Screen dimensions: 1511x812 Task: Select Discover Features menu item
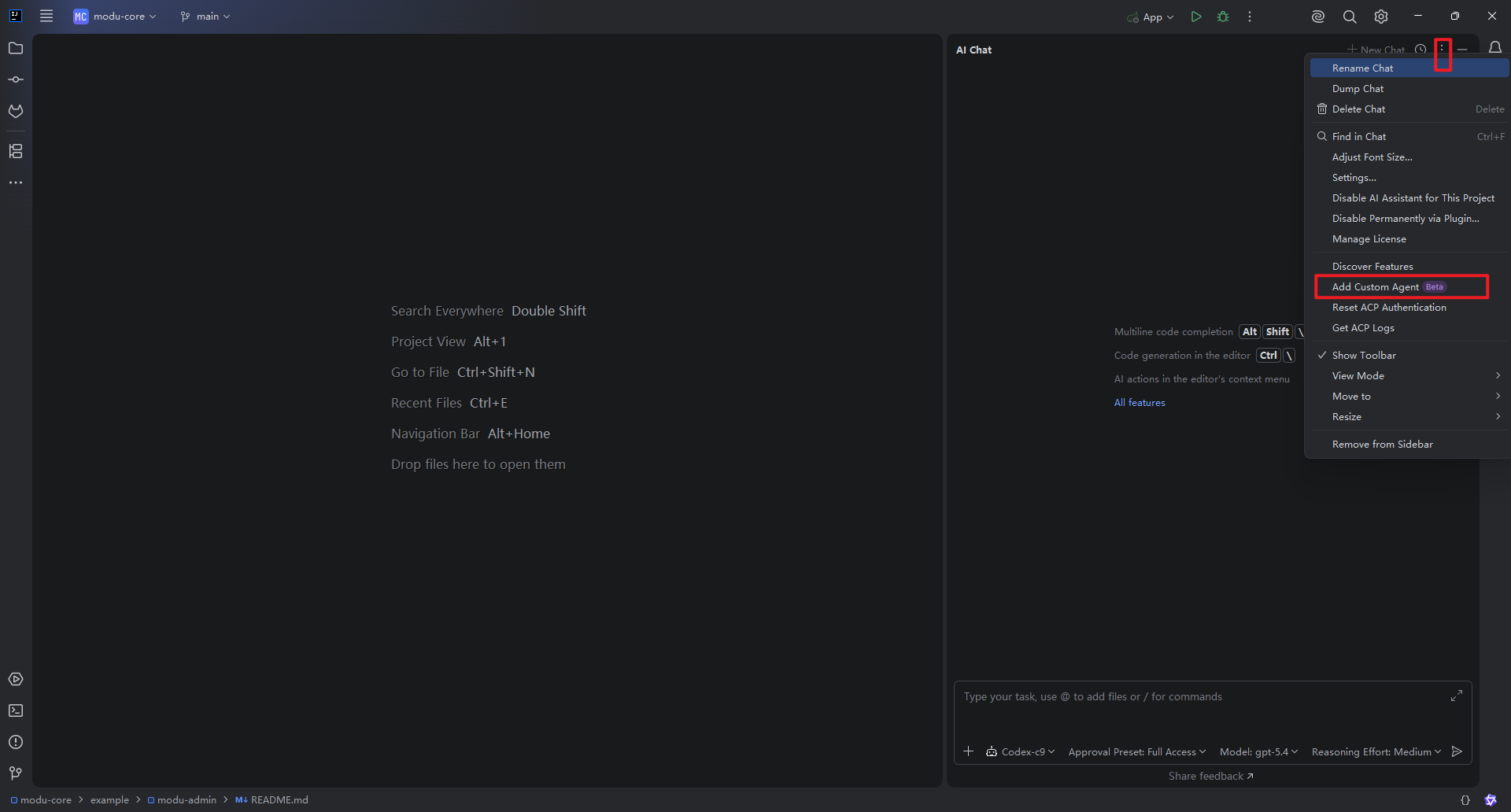pyautogui.click(x=1407, y=267)
